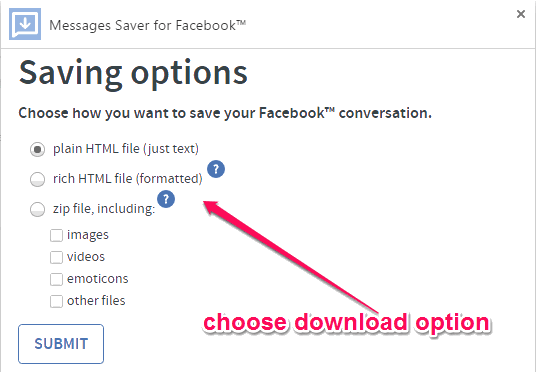536x372 pixels.
Task: Close the Messages Saver dialog
Action: coord(521,14)
